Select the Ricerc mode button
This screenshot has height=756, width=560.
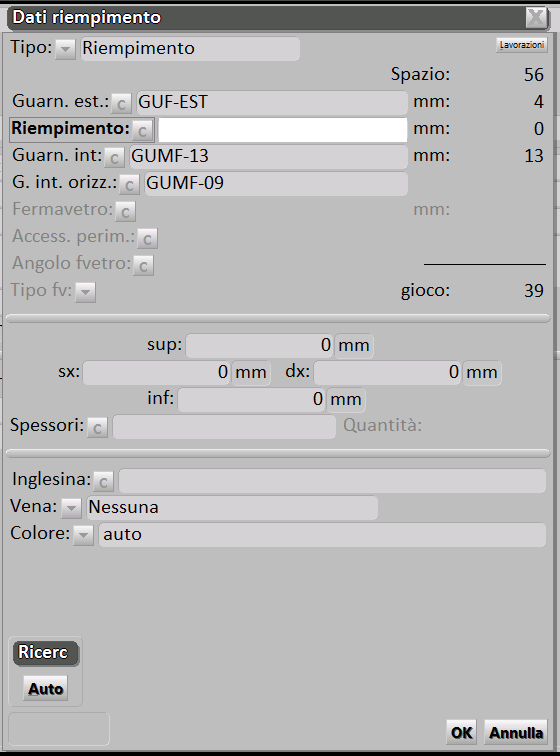pyautogui.click(x=46, y=653)
